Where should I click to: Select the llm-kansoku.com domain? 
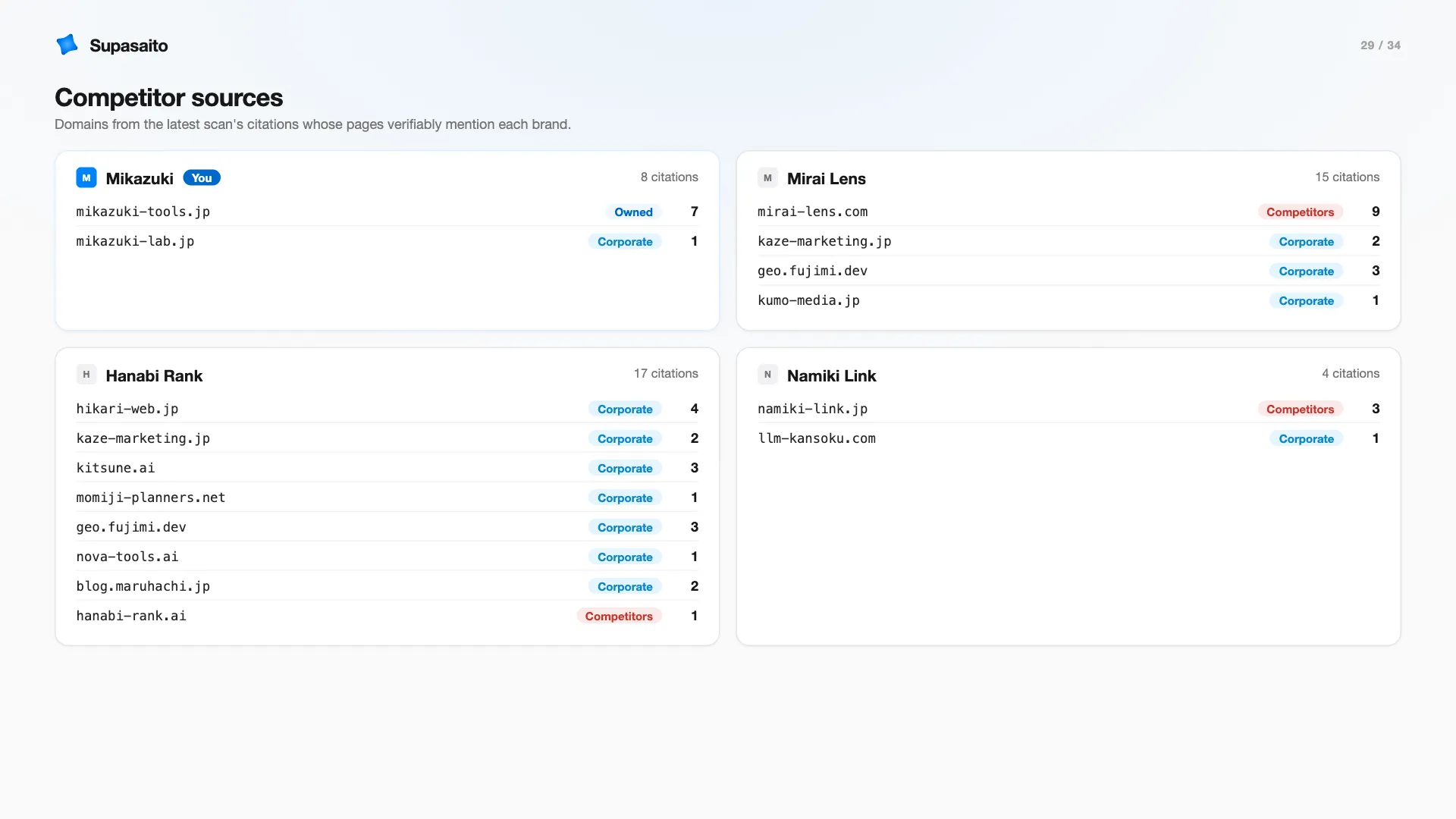(817, 438)
